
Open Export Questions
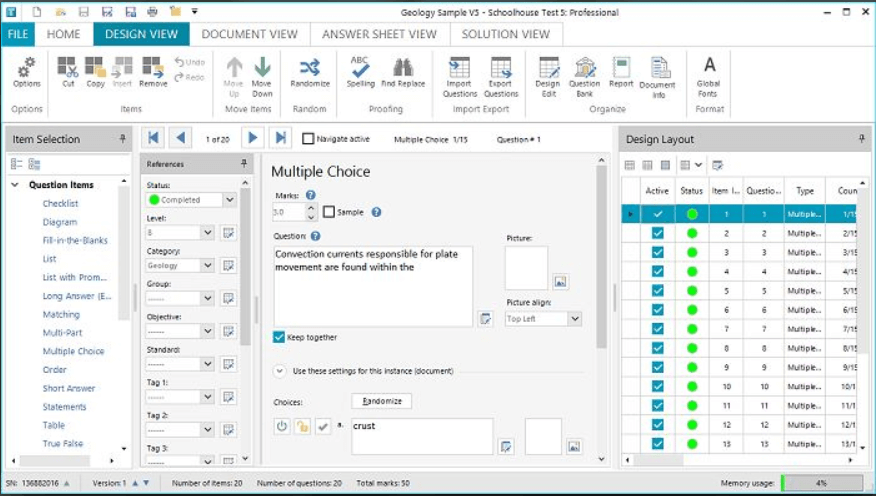[501, 78]
